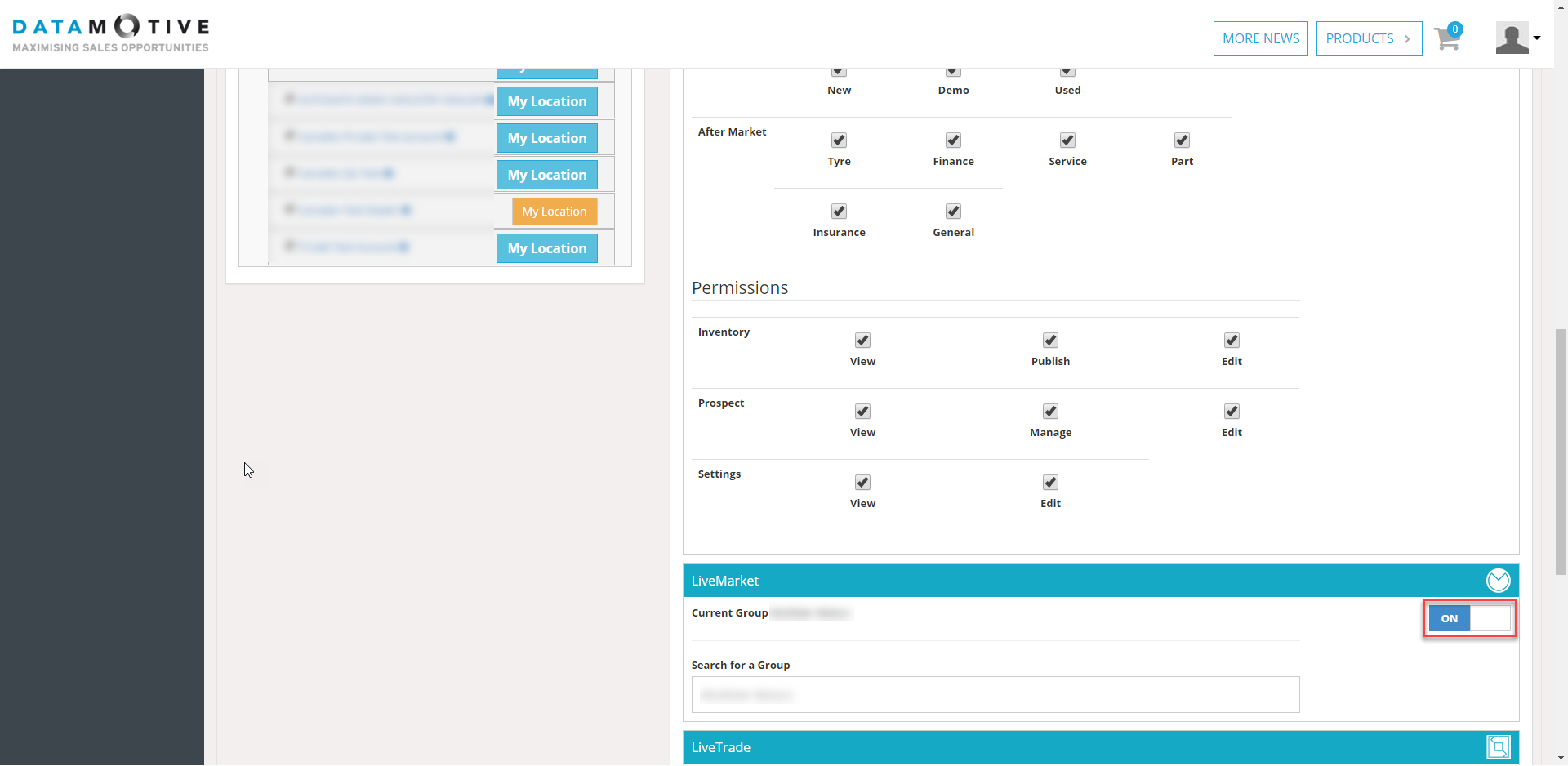Open the dropdown arrow beside the avatar
This screenshot has height=766, width=1568.
[x=1537, y=38]
